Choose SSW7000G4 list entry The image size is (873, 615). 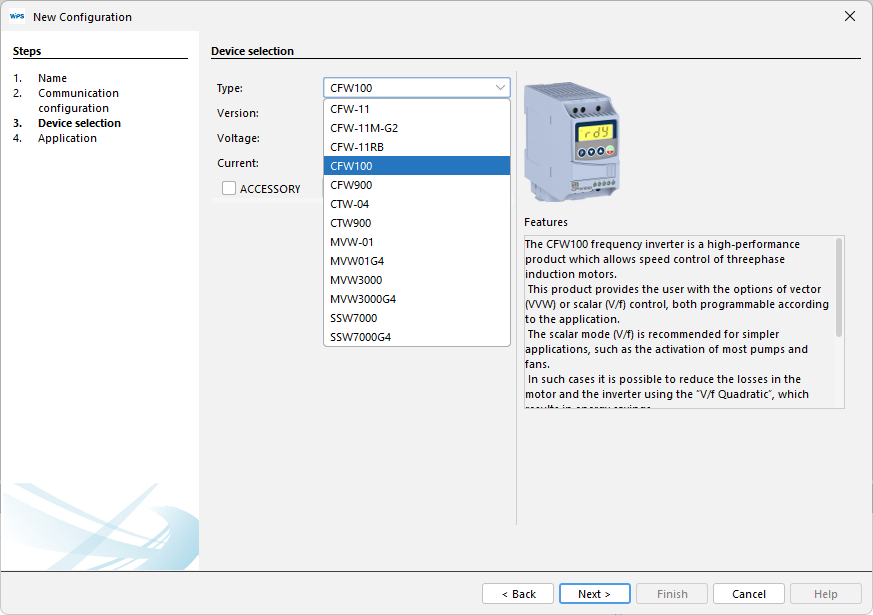click(x=416, y=337)
